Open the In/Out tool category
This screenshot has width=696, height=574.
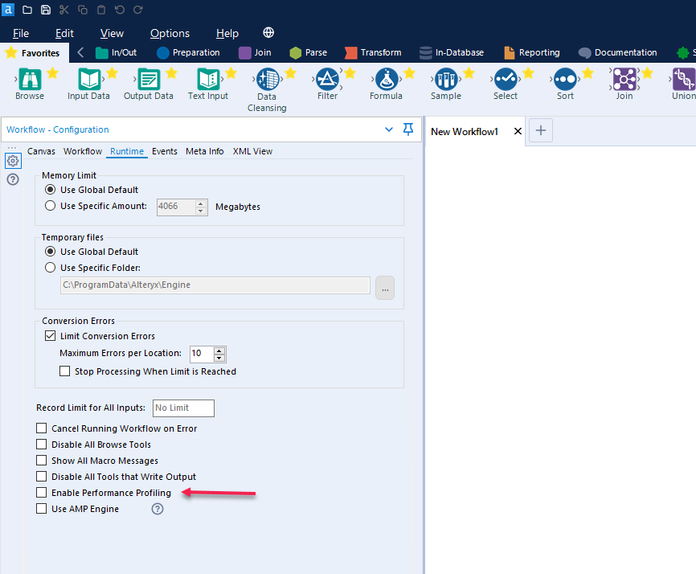click(116, 52)
